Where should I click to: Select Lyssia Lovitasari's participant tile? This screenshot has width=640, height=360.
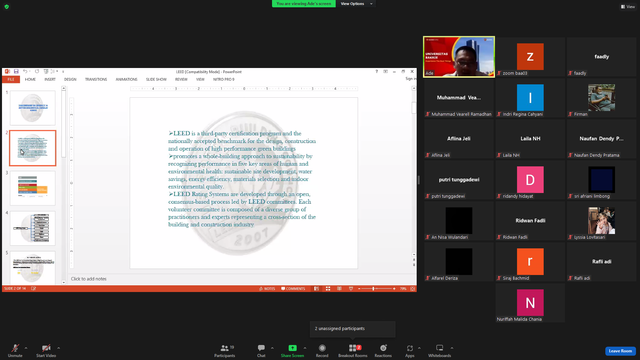pos(601,221)
